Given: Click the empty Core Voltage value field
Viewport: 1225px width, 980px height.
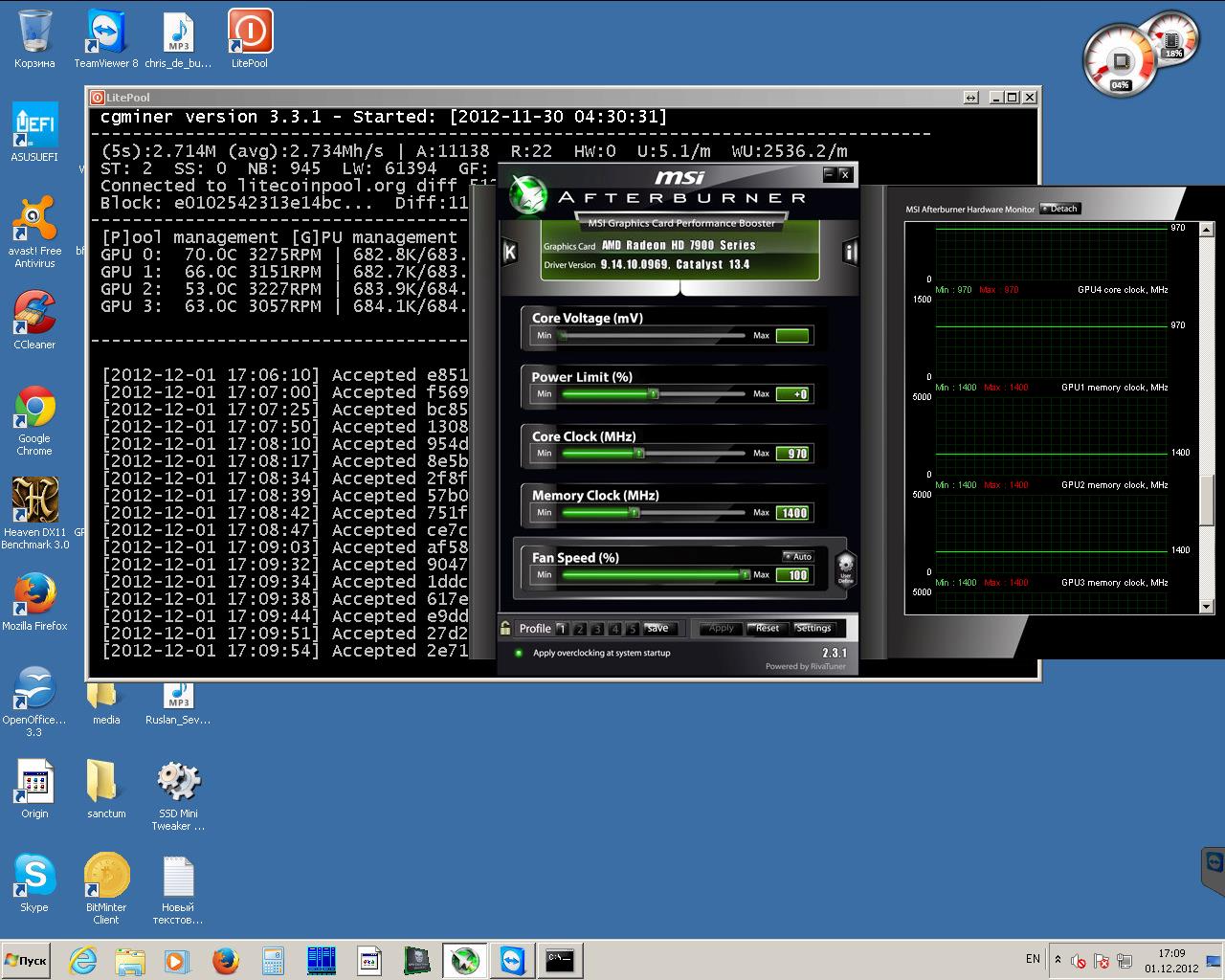Looking at the screenshot, I should coord(793,336).
